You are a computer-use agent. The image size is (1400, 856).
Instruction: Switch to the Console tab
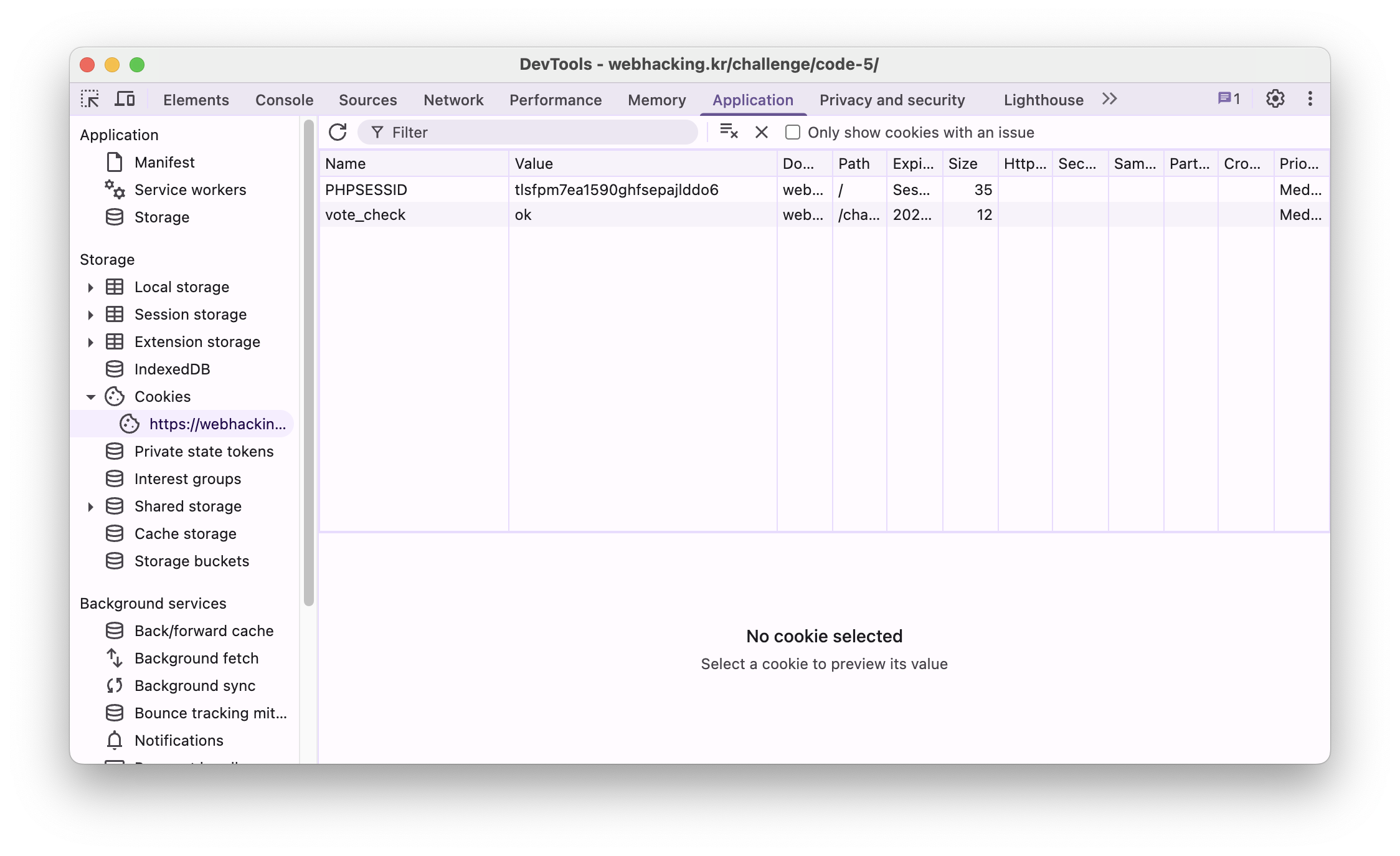coord(284,100)
